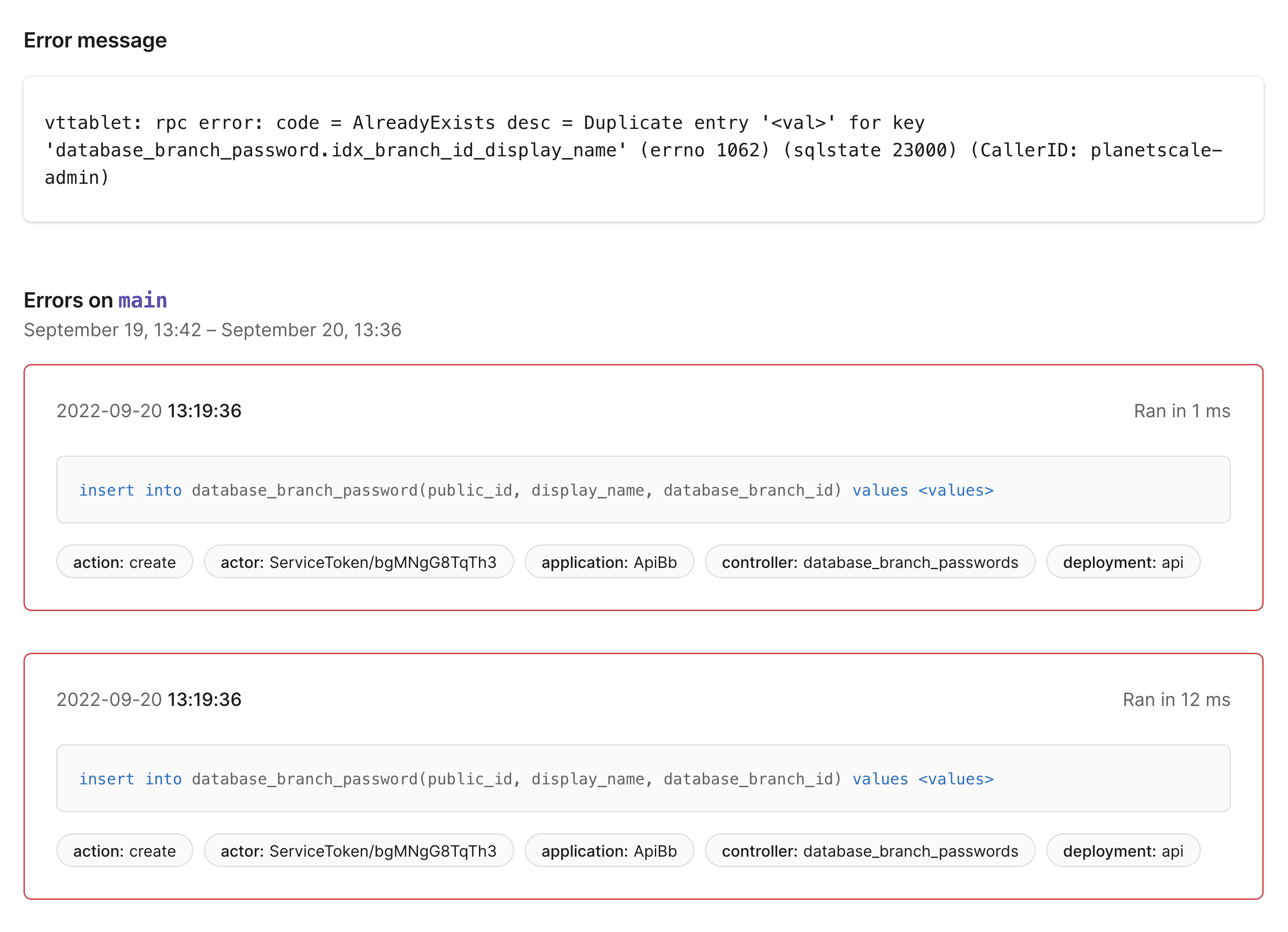Select the action: create tag on first error
1288x932 pixels.
point(125,562)
